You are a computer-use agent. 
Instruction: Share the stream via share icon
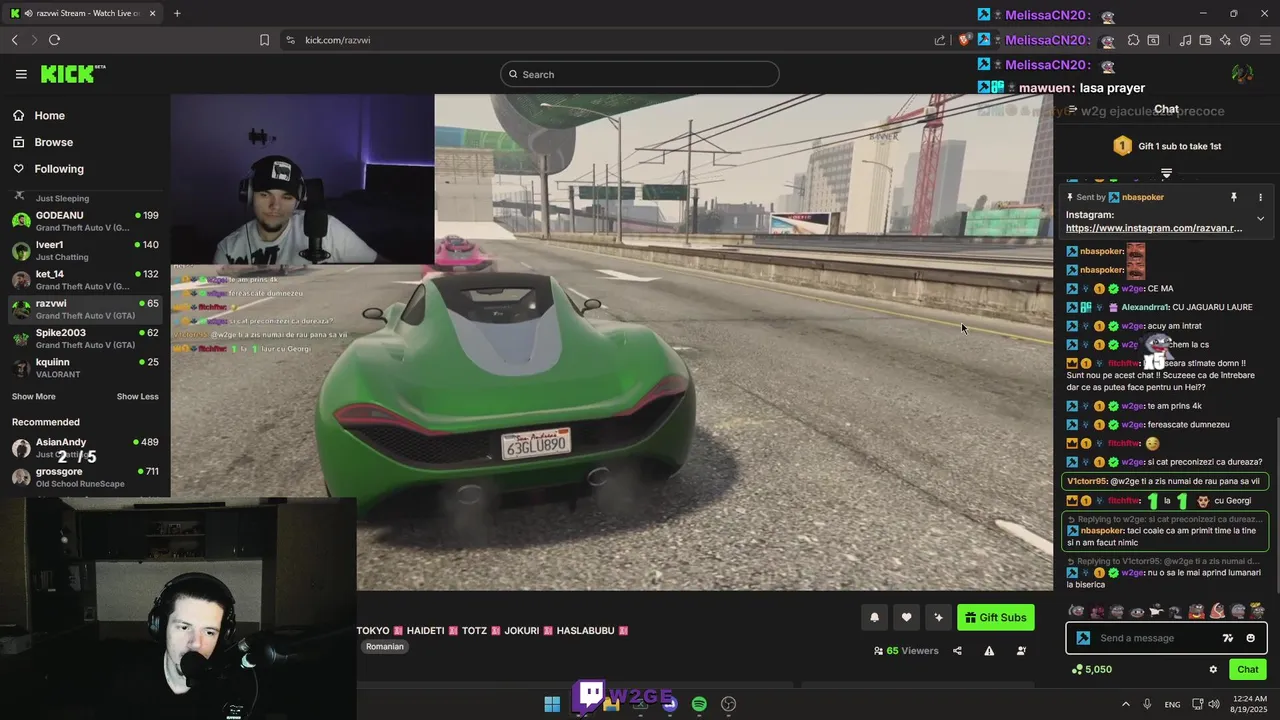957,651
